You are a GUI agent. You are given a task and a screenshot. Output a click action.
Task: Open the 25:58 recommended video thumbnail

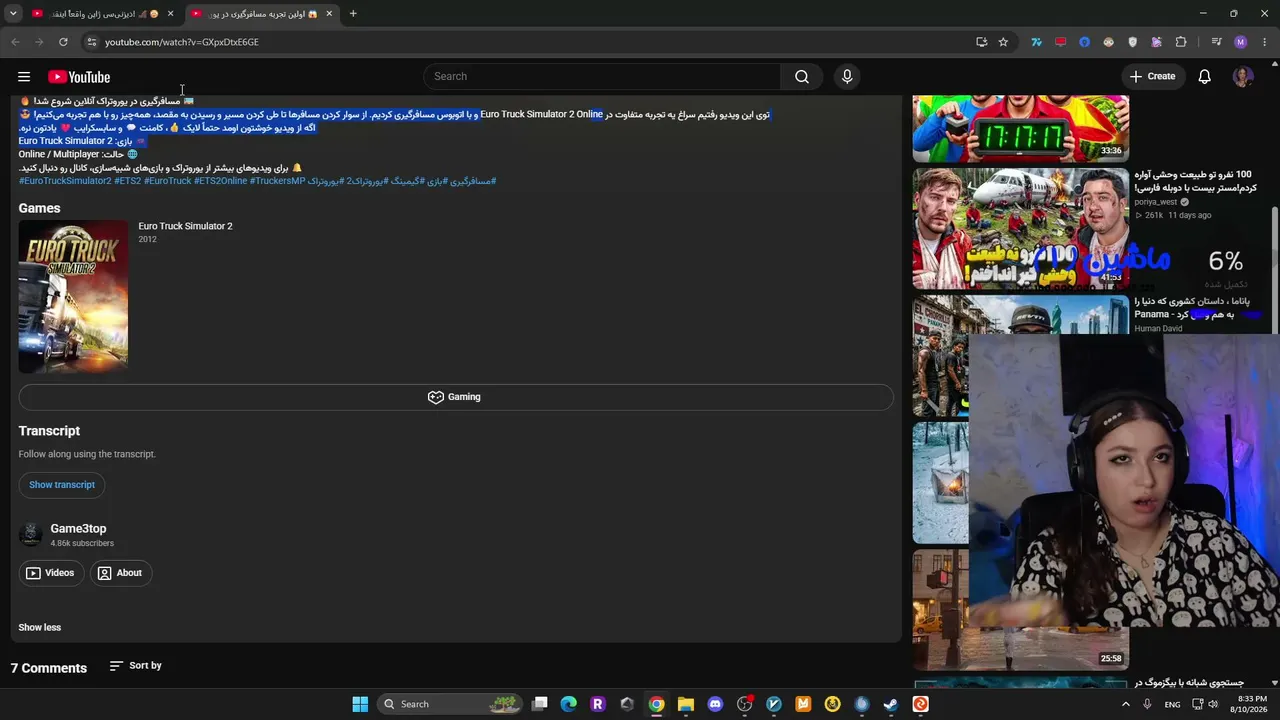tap(1021, 609)
